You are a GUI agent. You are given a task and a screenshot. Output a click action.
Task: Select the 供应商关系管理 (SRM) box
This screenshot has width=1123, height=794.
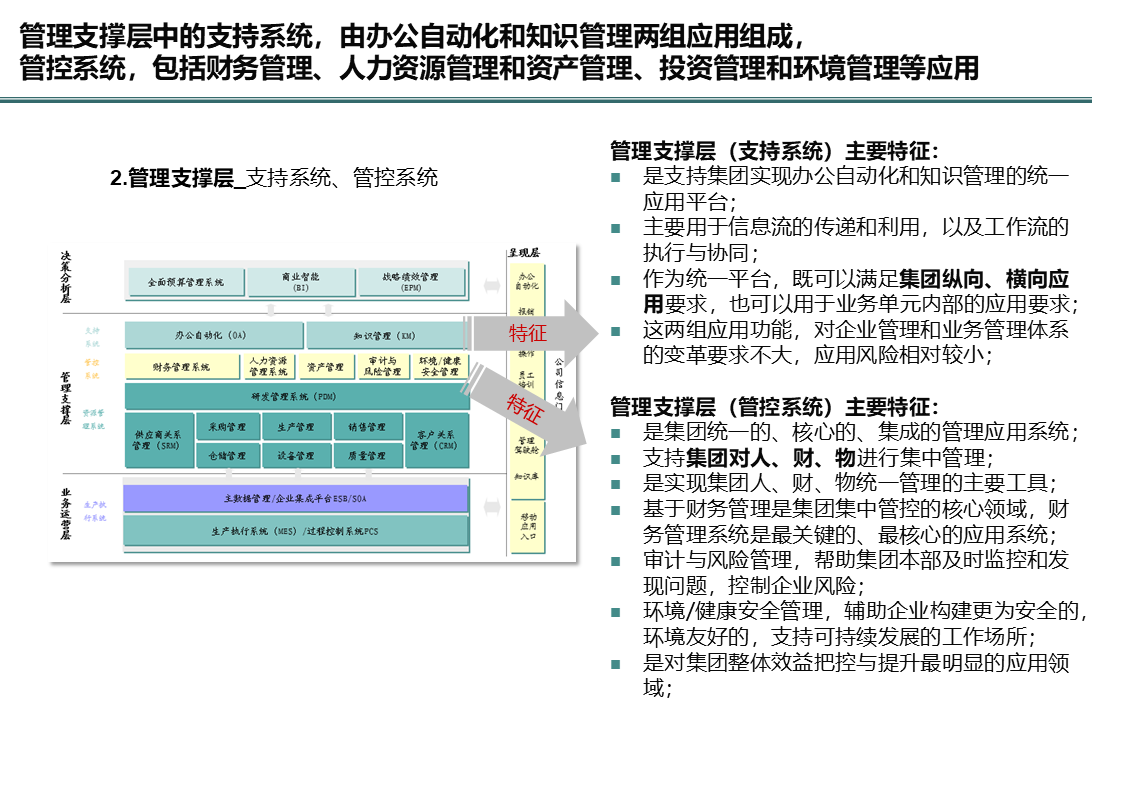(159, 440)
